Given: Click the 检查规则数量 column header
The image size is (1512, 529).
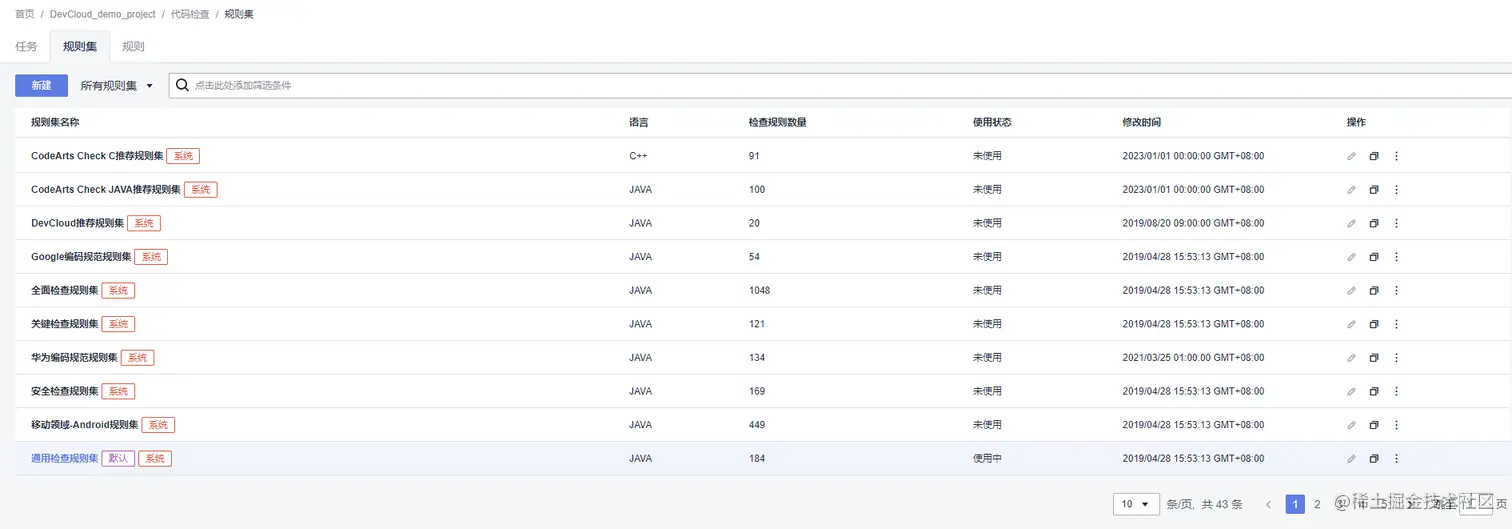Looking at the screenshot, I should [x=778, y=122].
